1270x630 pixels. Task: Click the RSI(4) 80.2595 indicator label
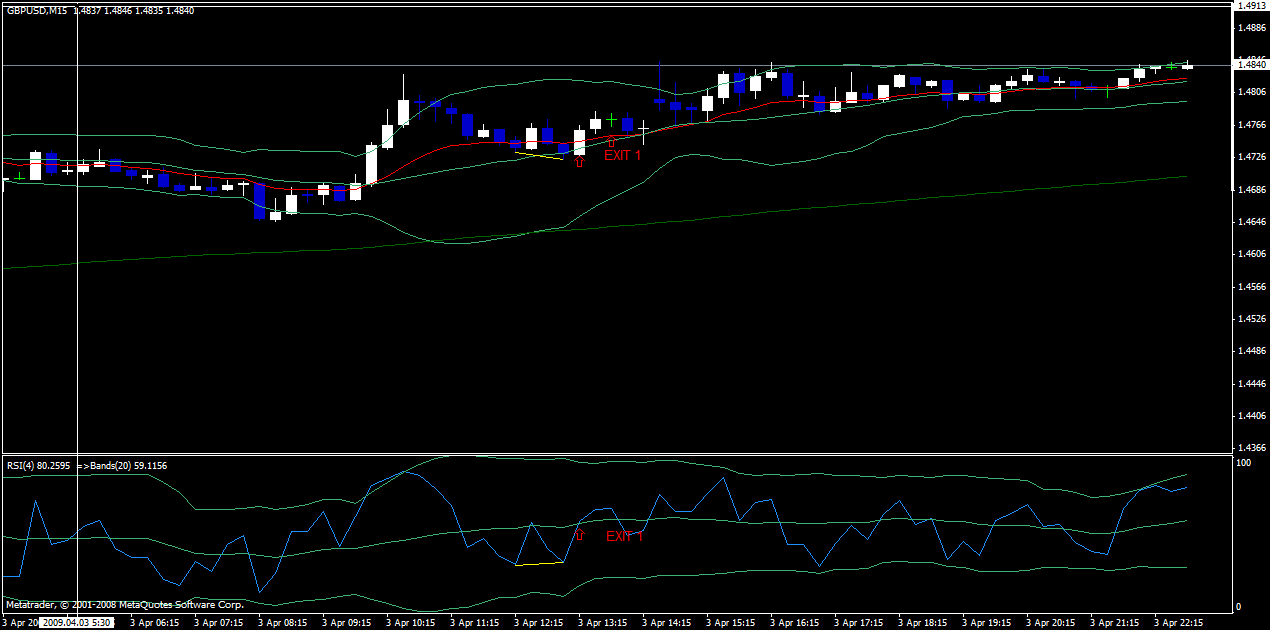coord(38,466)
